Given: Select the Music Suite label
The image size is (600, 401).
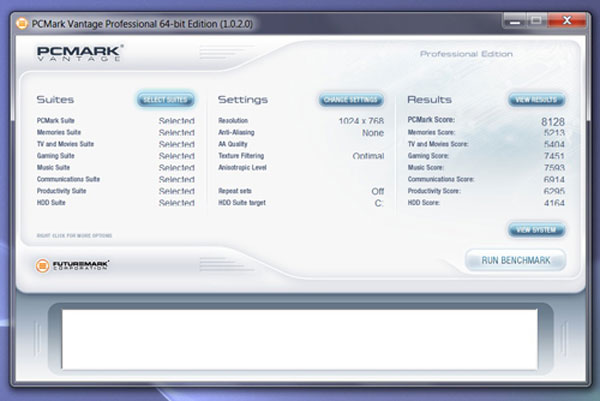Looking at the screenshot, I should 53,168.
